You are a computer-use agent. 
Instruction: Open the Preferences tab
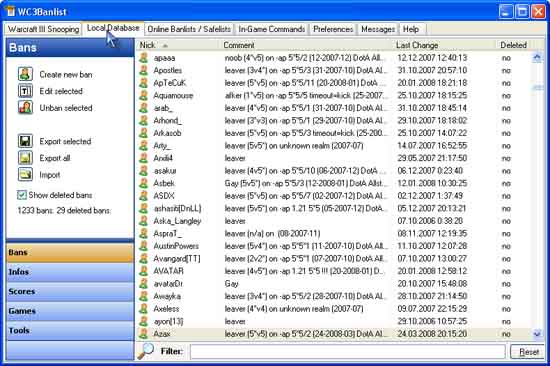[x=333, y=29]
